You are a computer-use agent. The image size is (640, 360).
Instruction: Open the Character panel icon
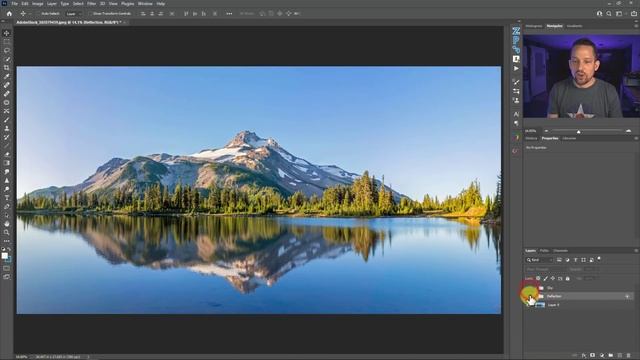pos(516,114)
